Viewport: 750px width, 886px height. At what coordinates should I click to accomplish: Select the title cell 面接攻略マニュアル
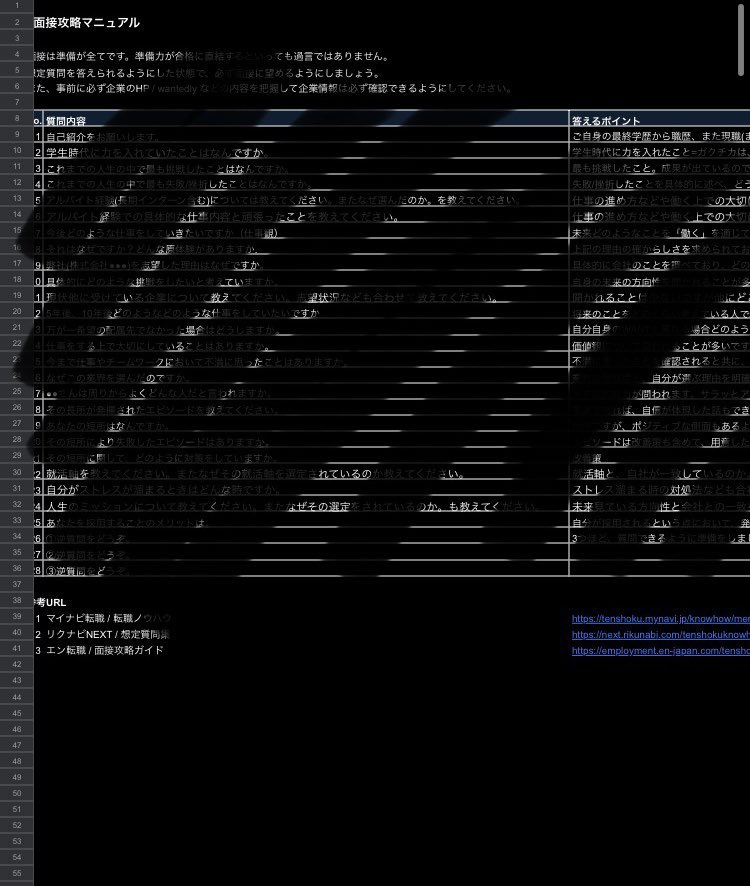pos(86,23)
